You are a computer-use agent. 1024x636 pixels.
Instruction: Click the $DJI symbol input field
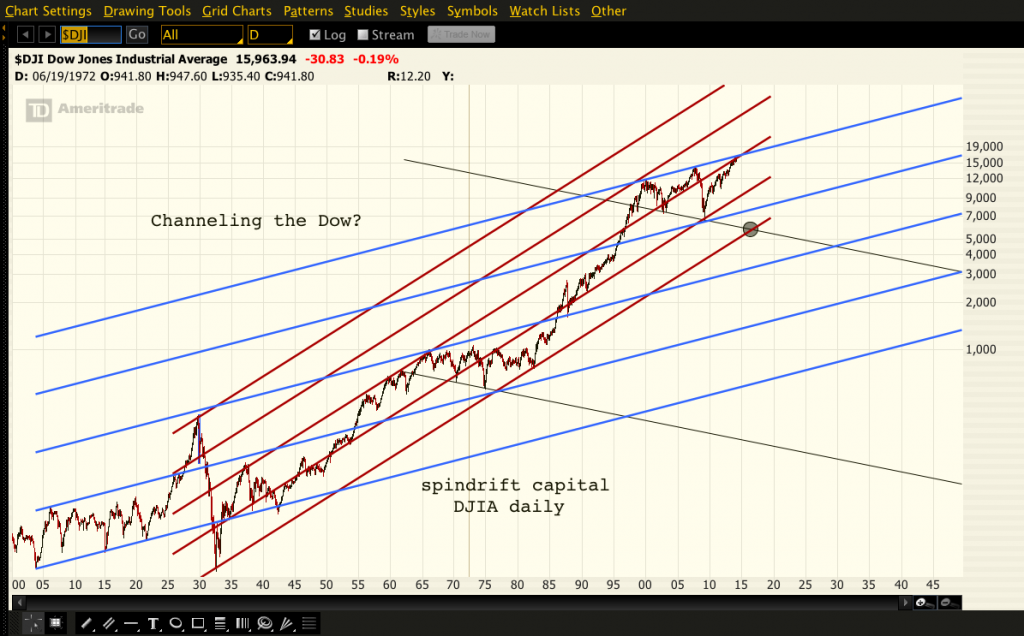[x=90, y=35]
